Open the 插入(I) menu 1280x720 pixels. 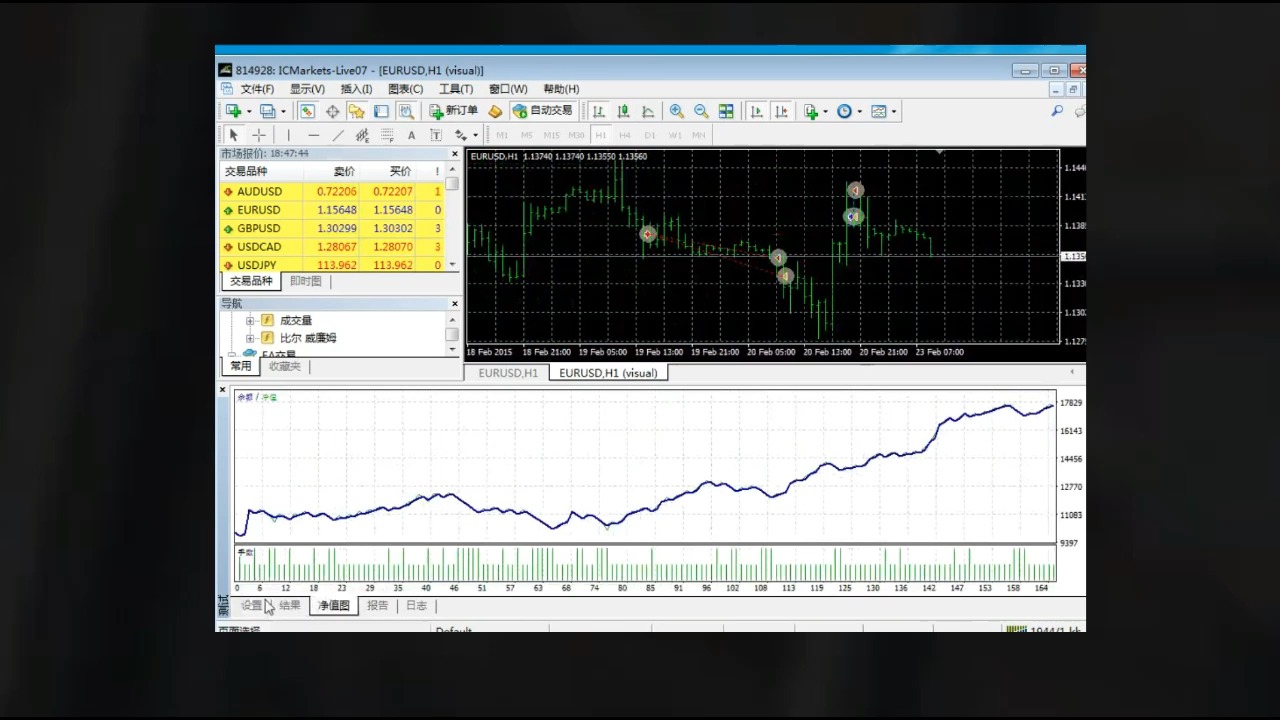[356, 89]
